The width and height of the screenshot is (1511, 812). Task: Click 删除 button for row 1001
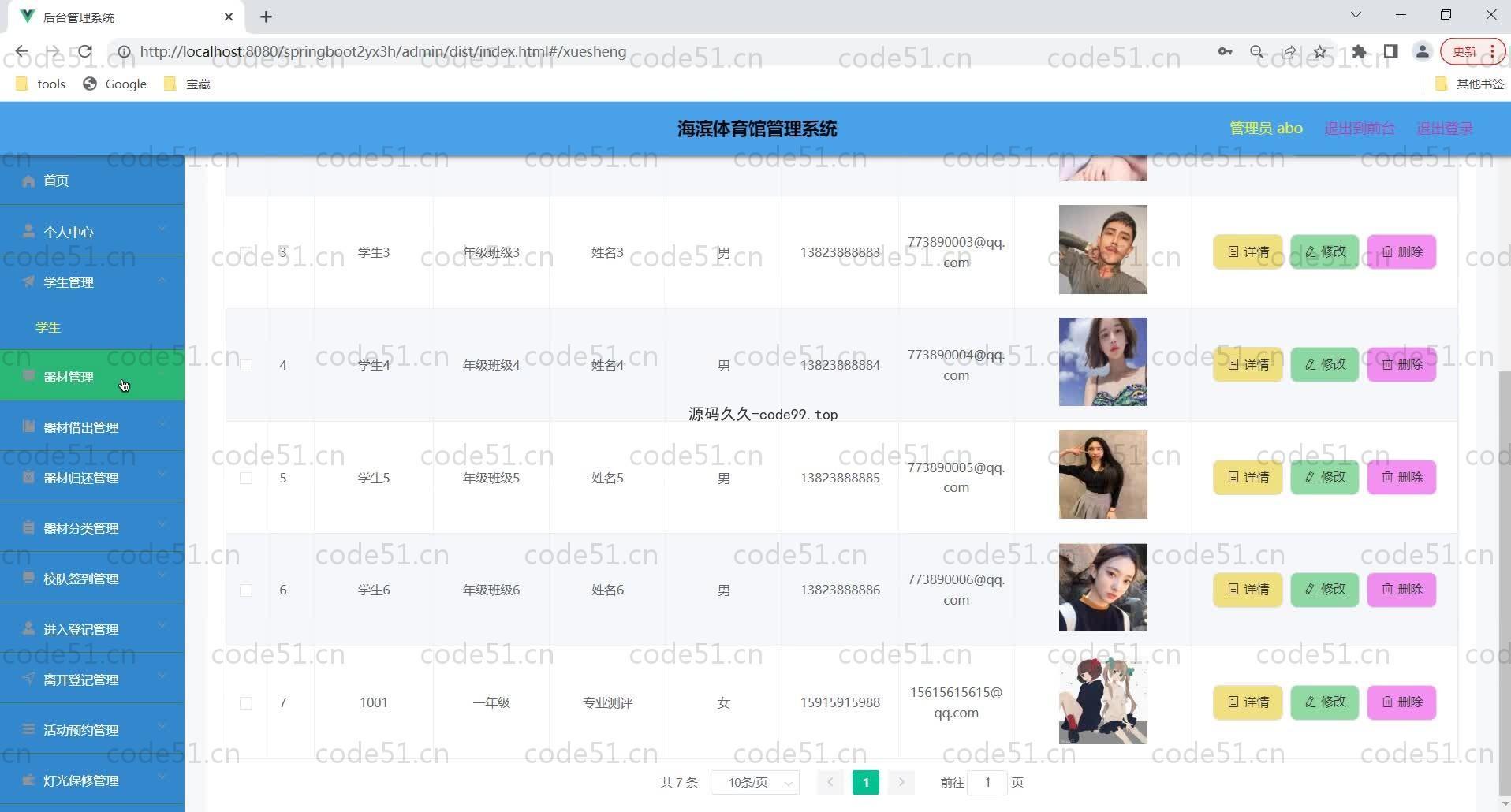(x=1401, y=702)
